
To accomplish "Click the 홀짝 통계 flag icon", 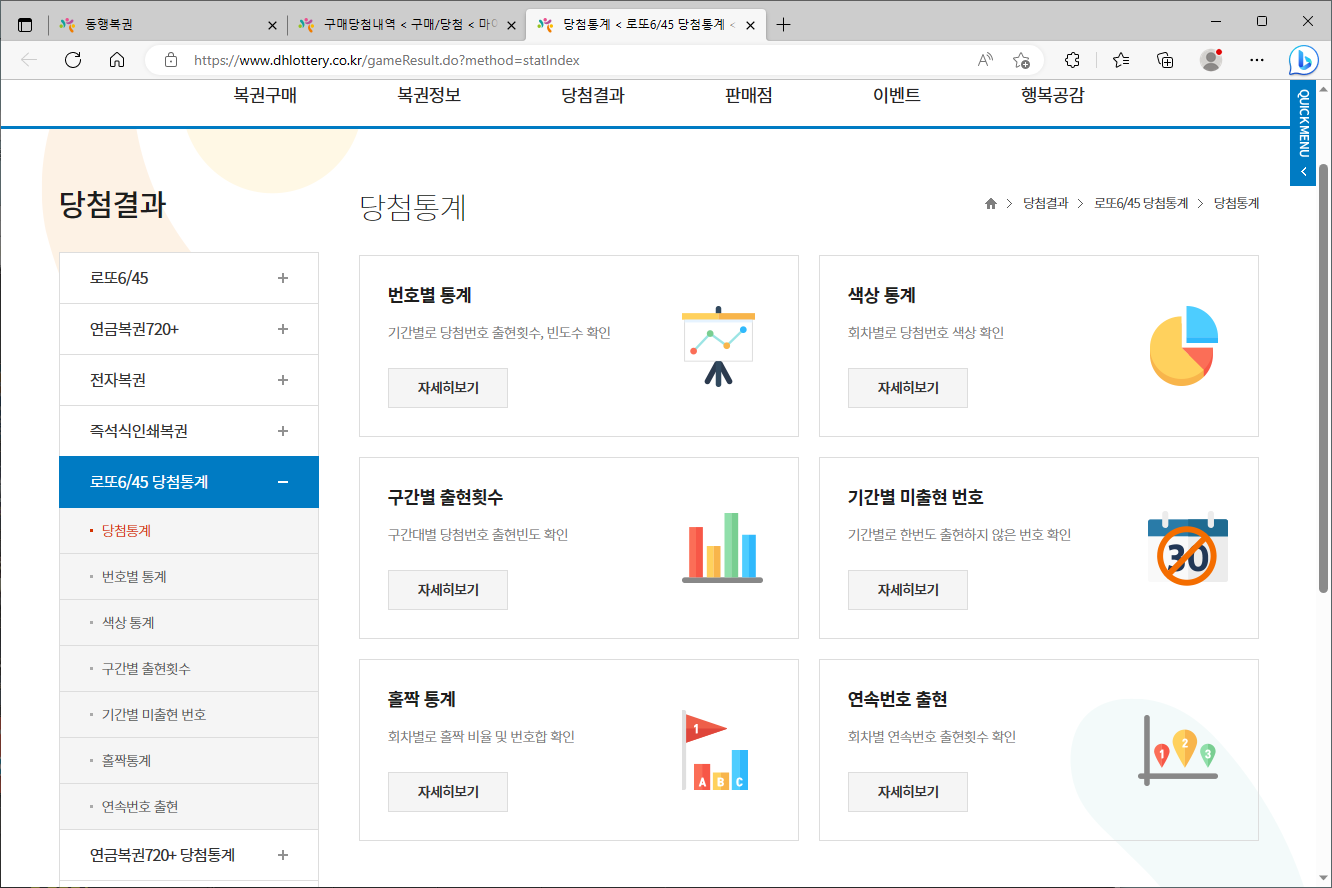I will [x=716, y=751].
